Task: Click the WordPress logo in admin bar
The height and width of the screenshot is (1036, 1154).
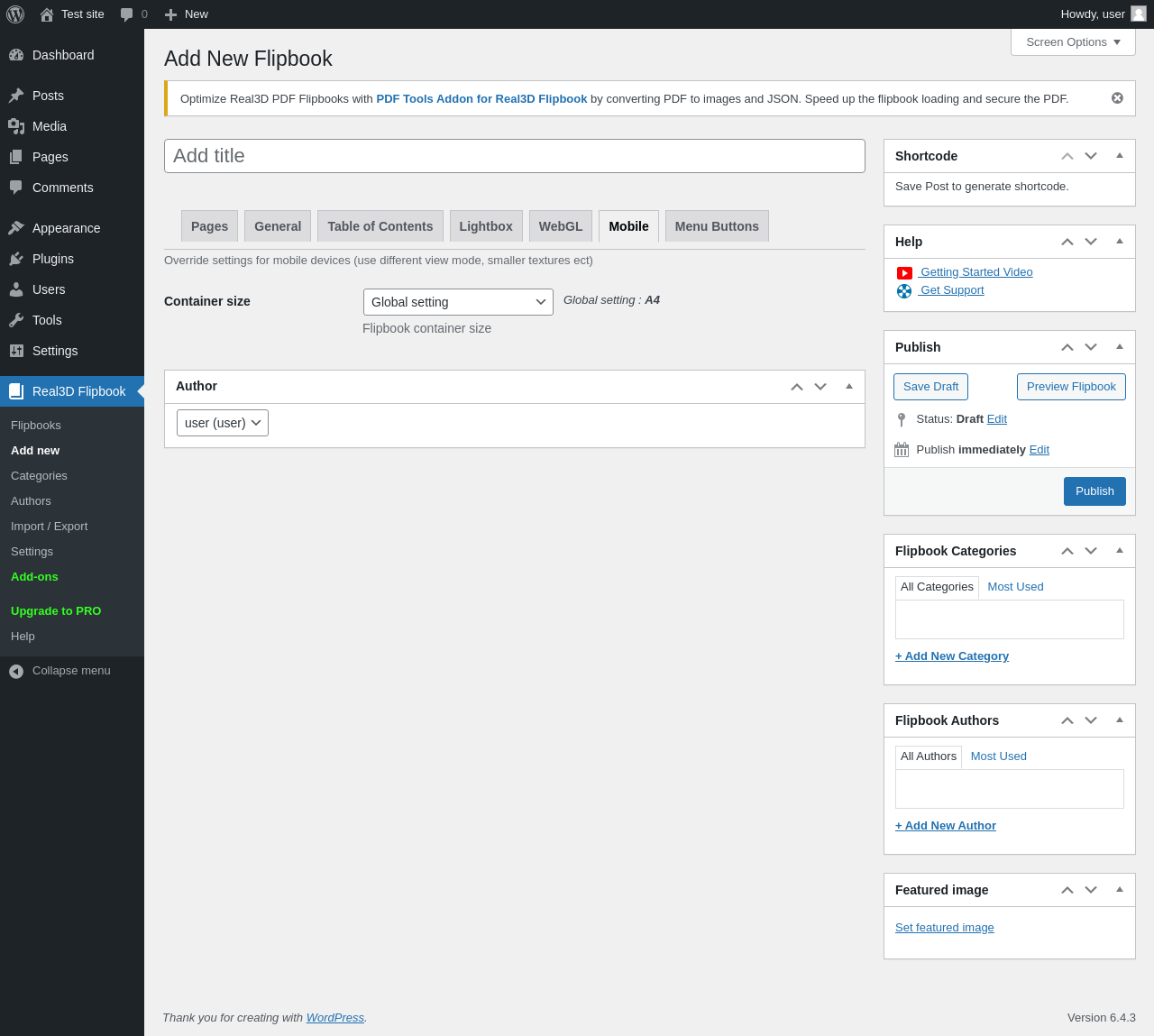Action: [15, 14]
